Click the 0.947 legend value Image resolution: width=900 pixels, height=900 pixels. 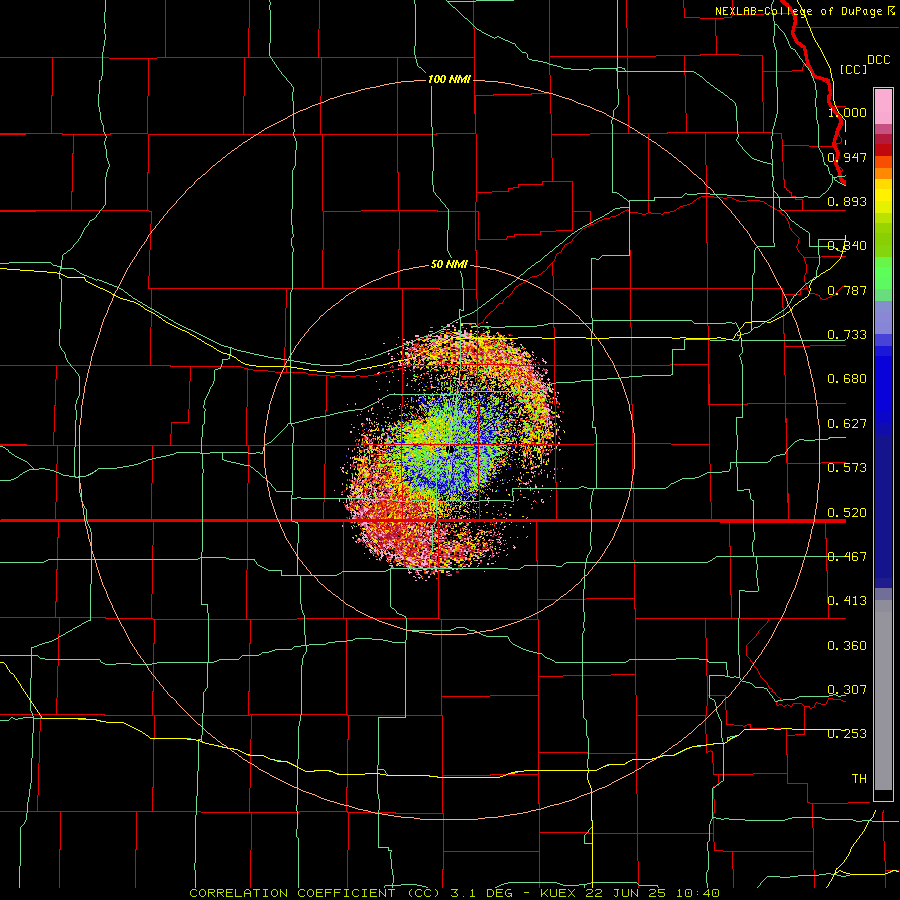click(847, 157)
